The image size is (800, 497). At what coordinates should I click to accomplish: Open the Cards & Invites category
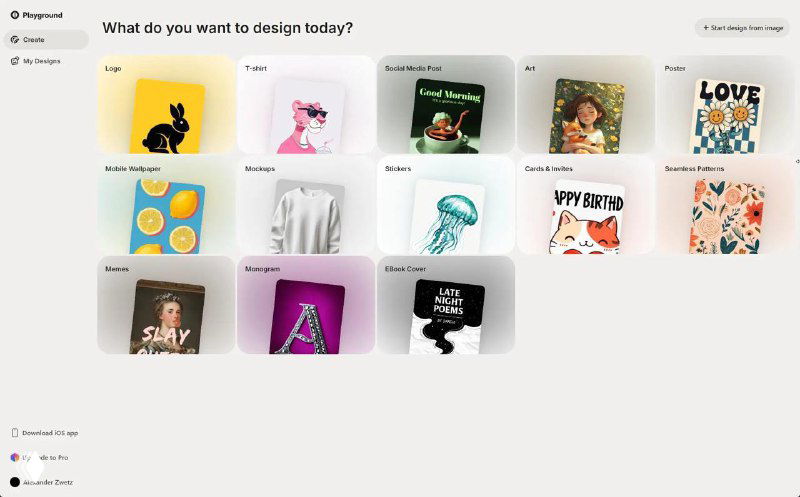(x=586, y=205)
